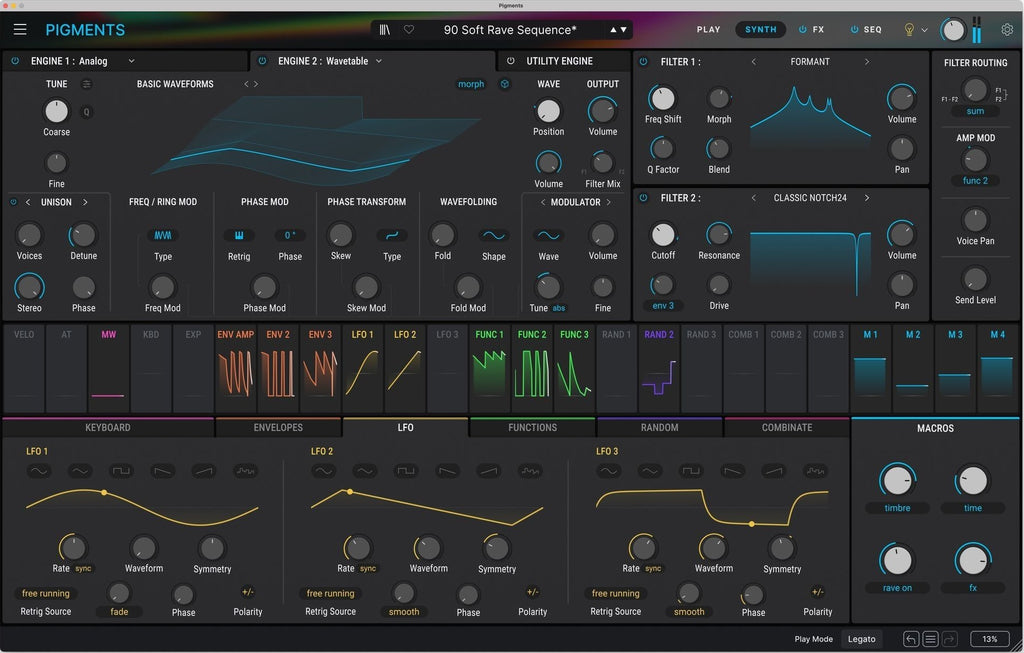Click the Freq/Ring Mod Type waveform icon
Viewport: 1024px width, 653px height.
[163, 235]
